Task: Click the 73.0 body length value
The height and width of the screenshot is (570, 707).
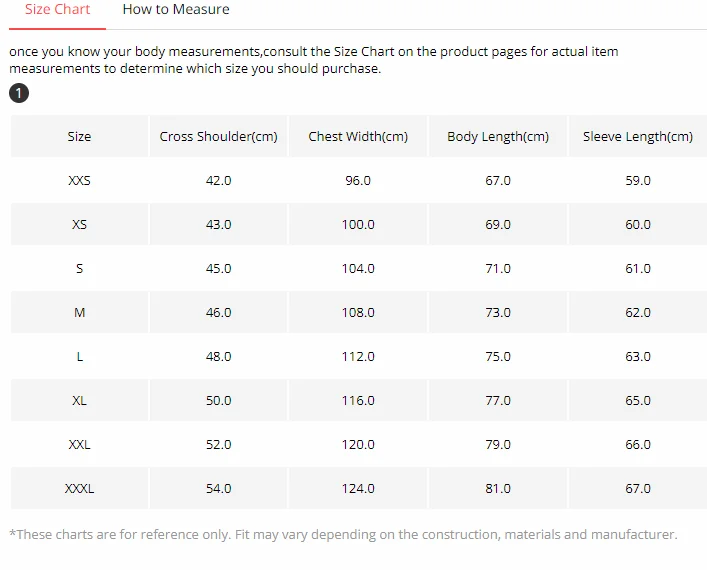Action: click(498, 313)
